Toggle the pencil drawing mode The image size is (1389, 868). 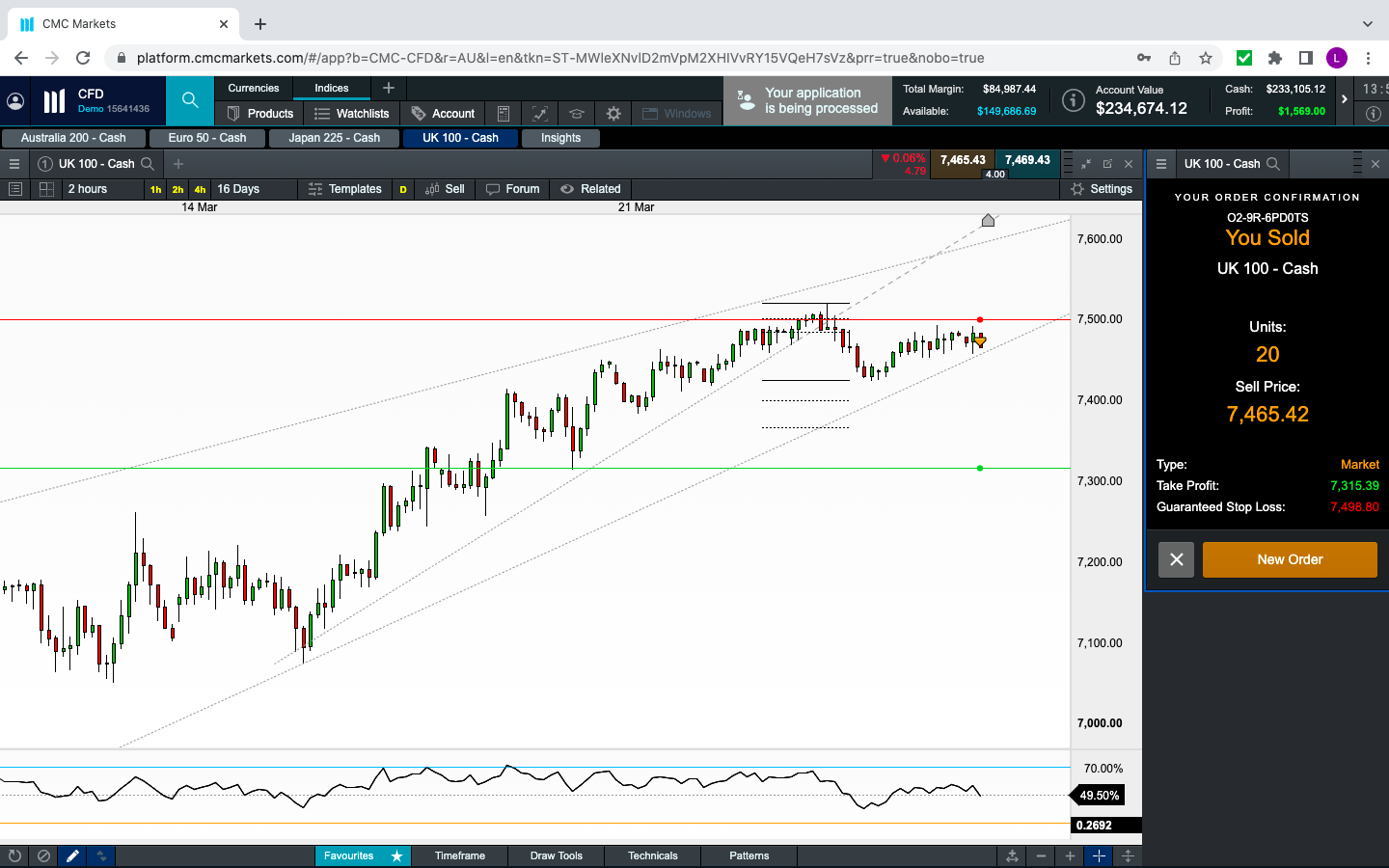pos(72,855)
